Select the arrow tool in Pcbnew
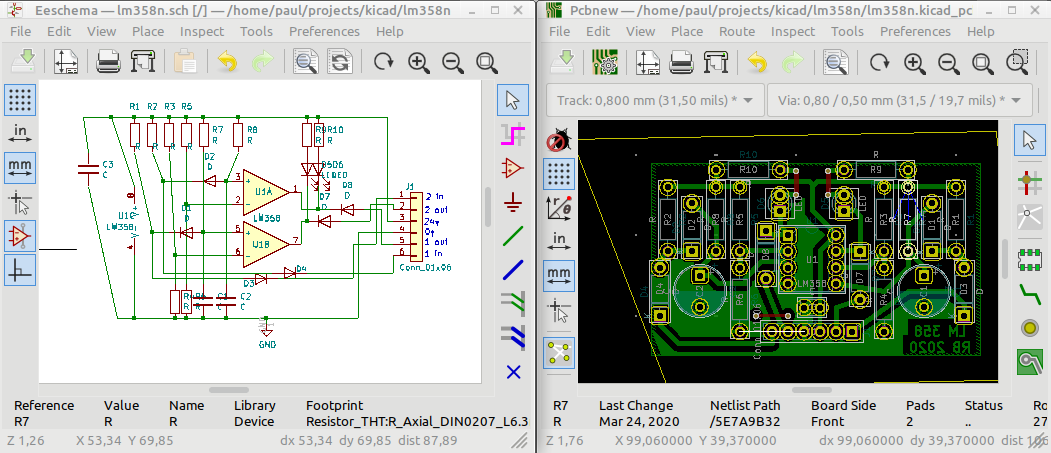1051x453 pixels. (x=1029, y=141)
